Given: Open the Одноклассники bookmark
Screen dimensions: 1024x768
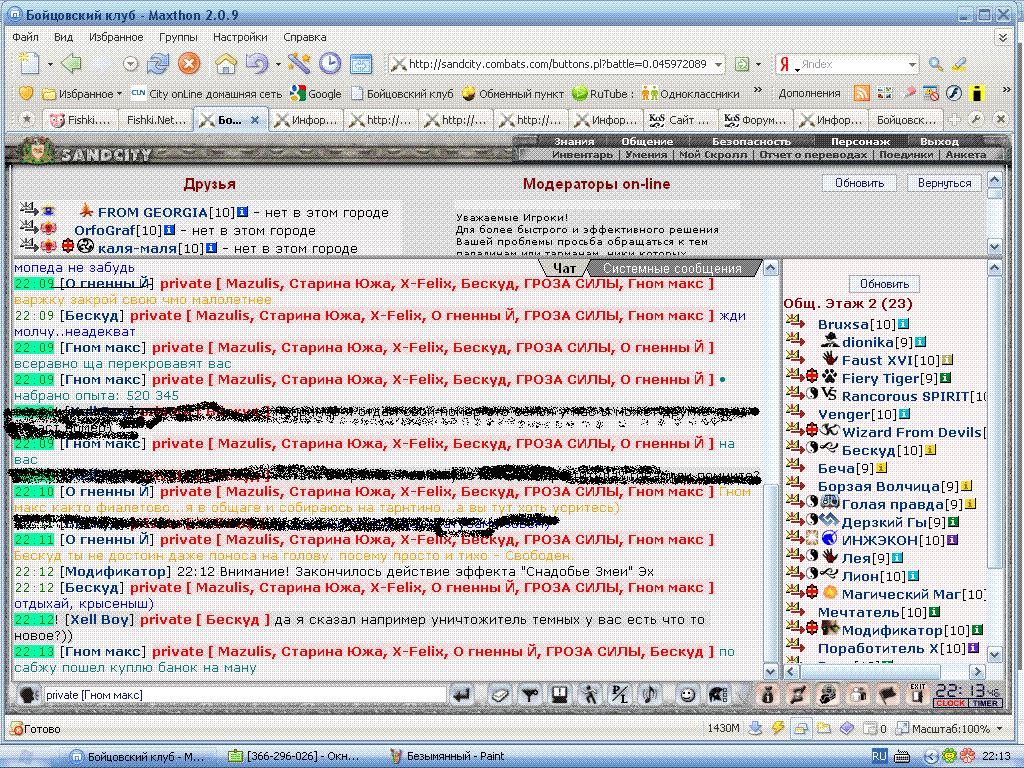Looking at the screenshot, I should (x=690, y=93).
